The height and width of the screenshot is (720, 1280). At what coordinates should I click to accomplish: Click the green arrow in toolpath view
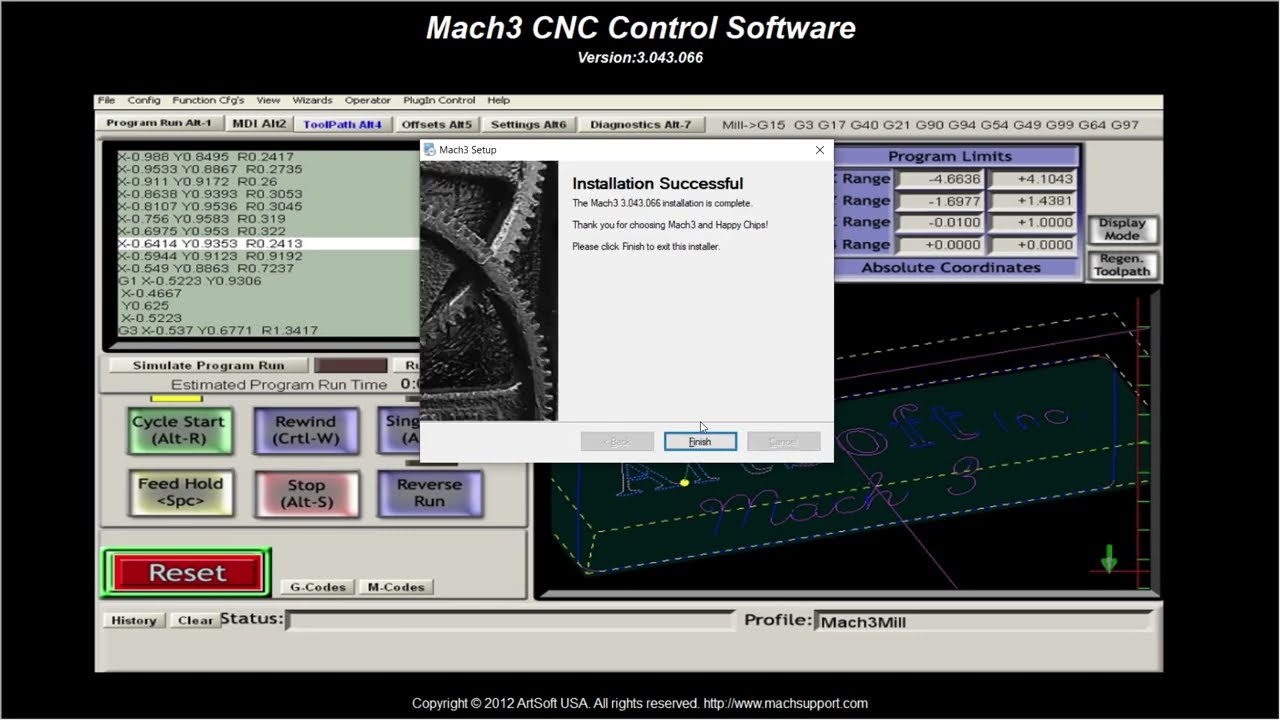(1108, 558)
